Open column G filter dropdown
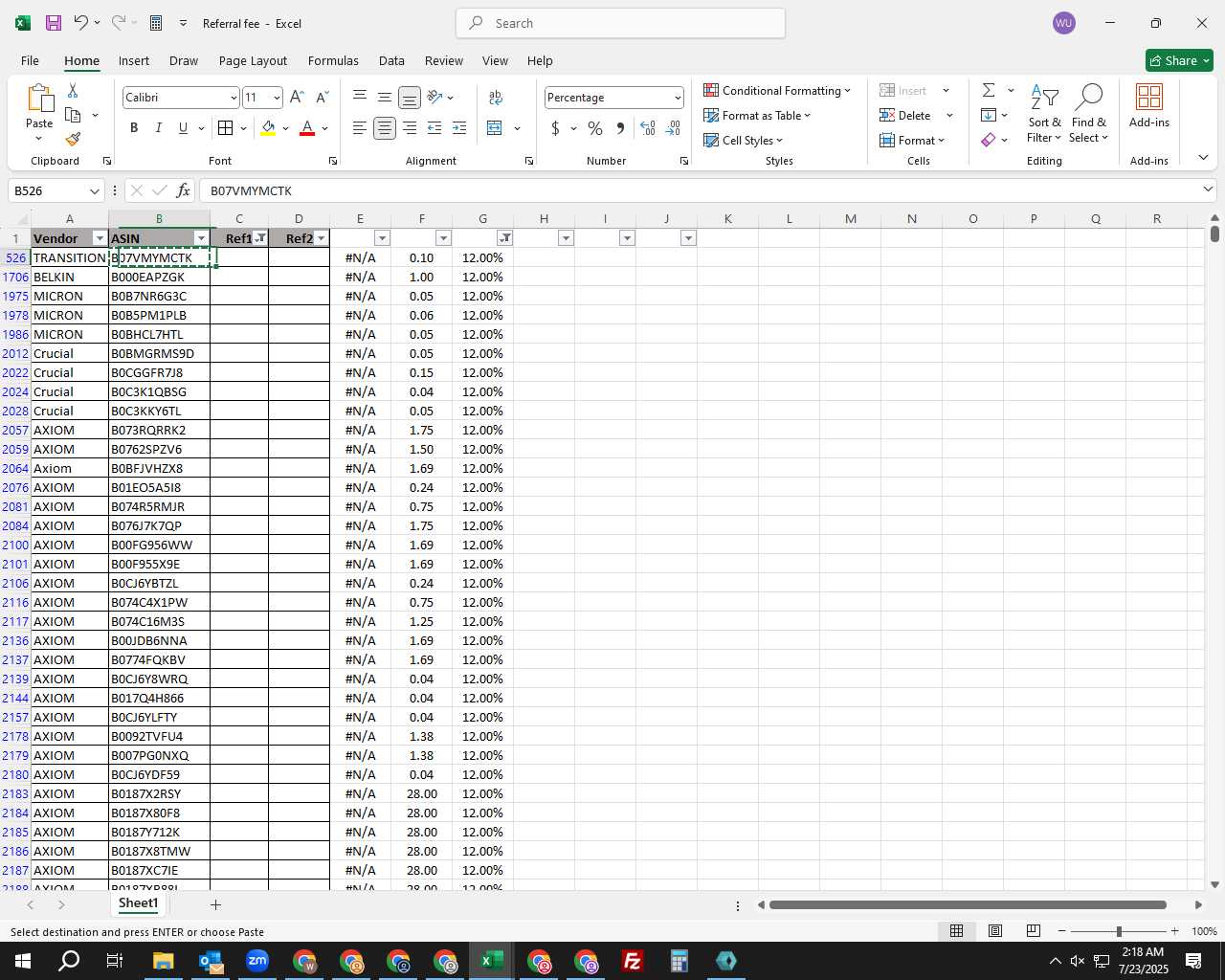1225x980 pixels. pos(504,238)
